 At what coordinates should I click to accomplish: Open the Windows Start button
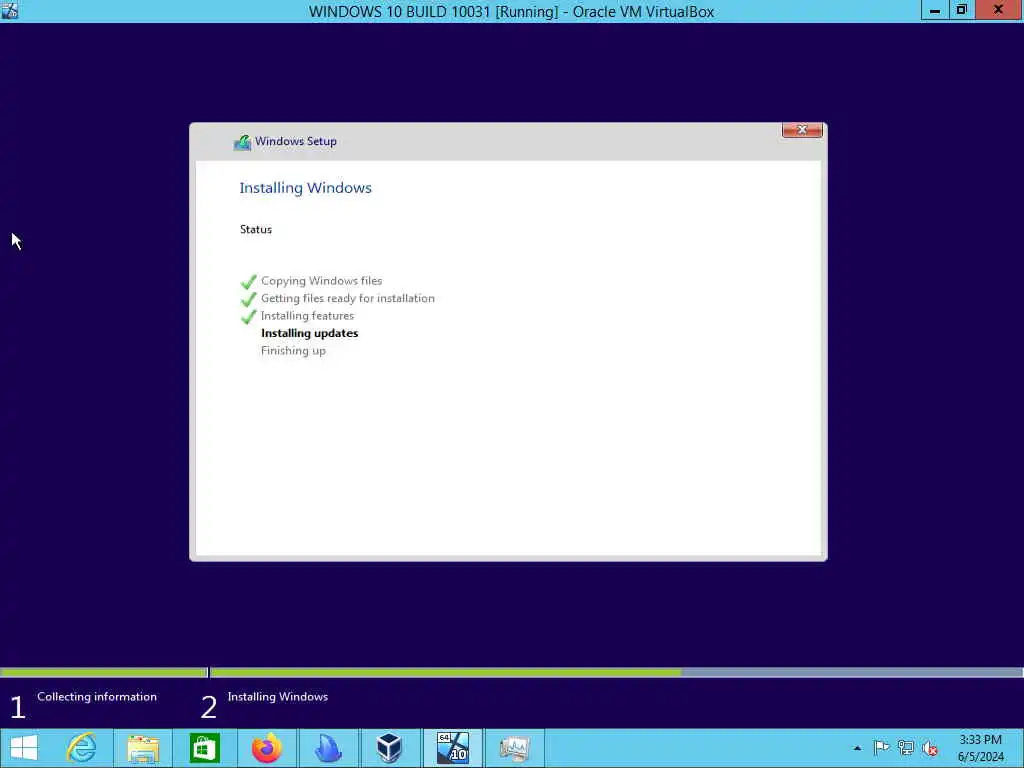coord(24,748)
